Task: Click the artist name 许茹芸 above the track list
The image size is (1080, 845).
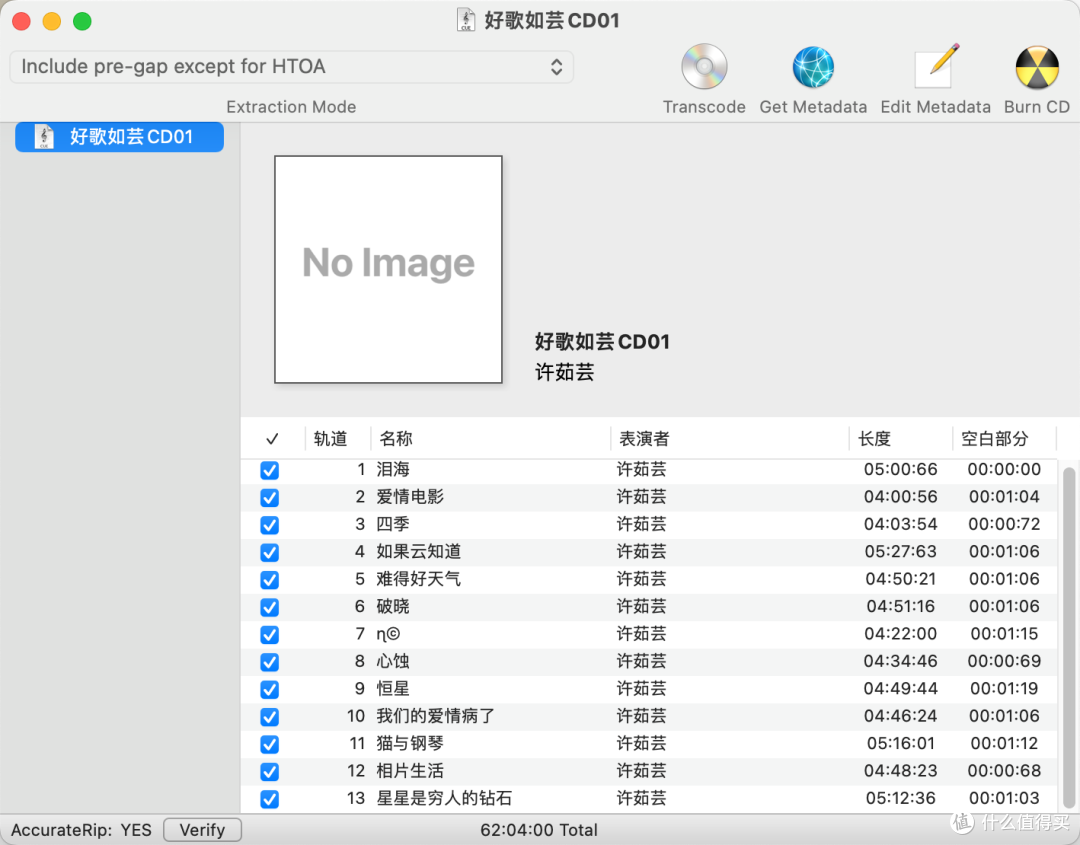Action: [564, 372]
